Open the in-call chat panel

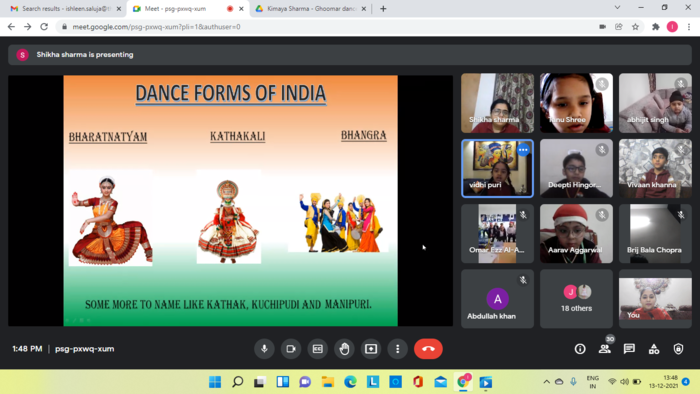coord(629,349)
